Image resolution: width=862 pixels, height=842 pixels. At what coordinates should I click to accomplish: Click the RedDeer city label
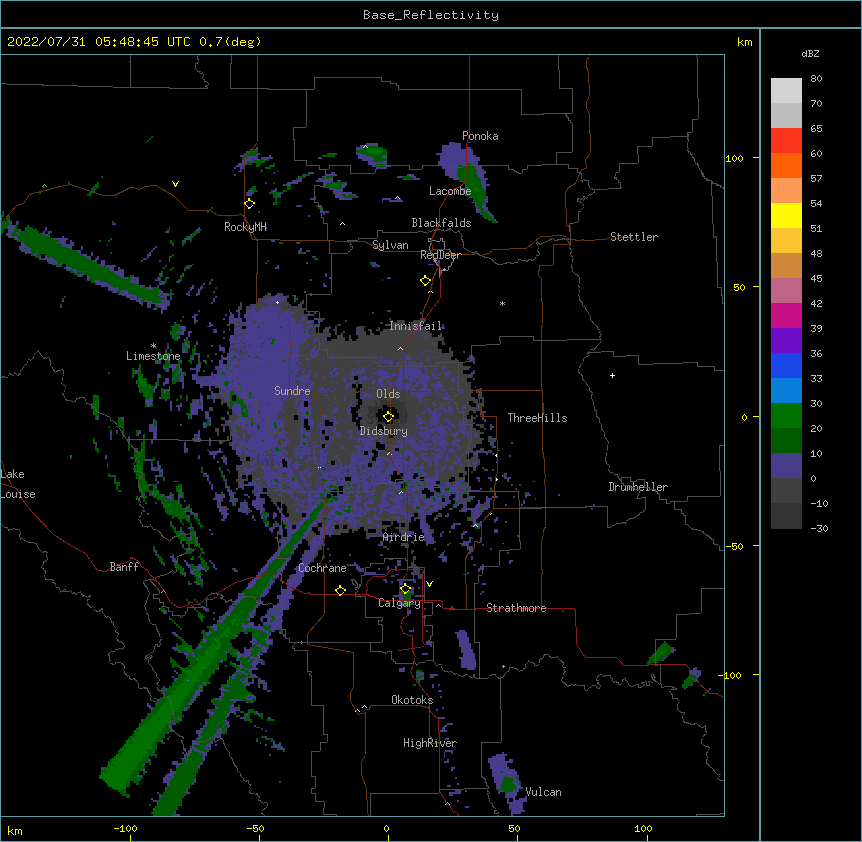pyautogui.click(x=440, y=255)
